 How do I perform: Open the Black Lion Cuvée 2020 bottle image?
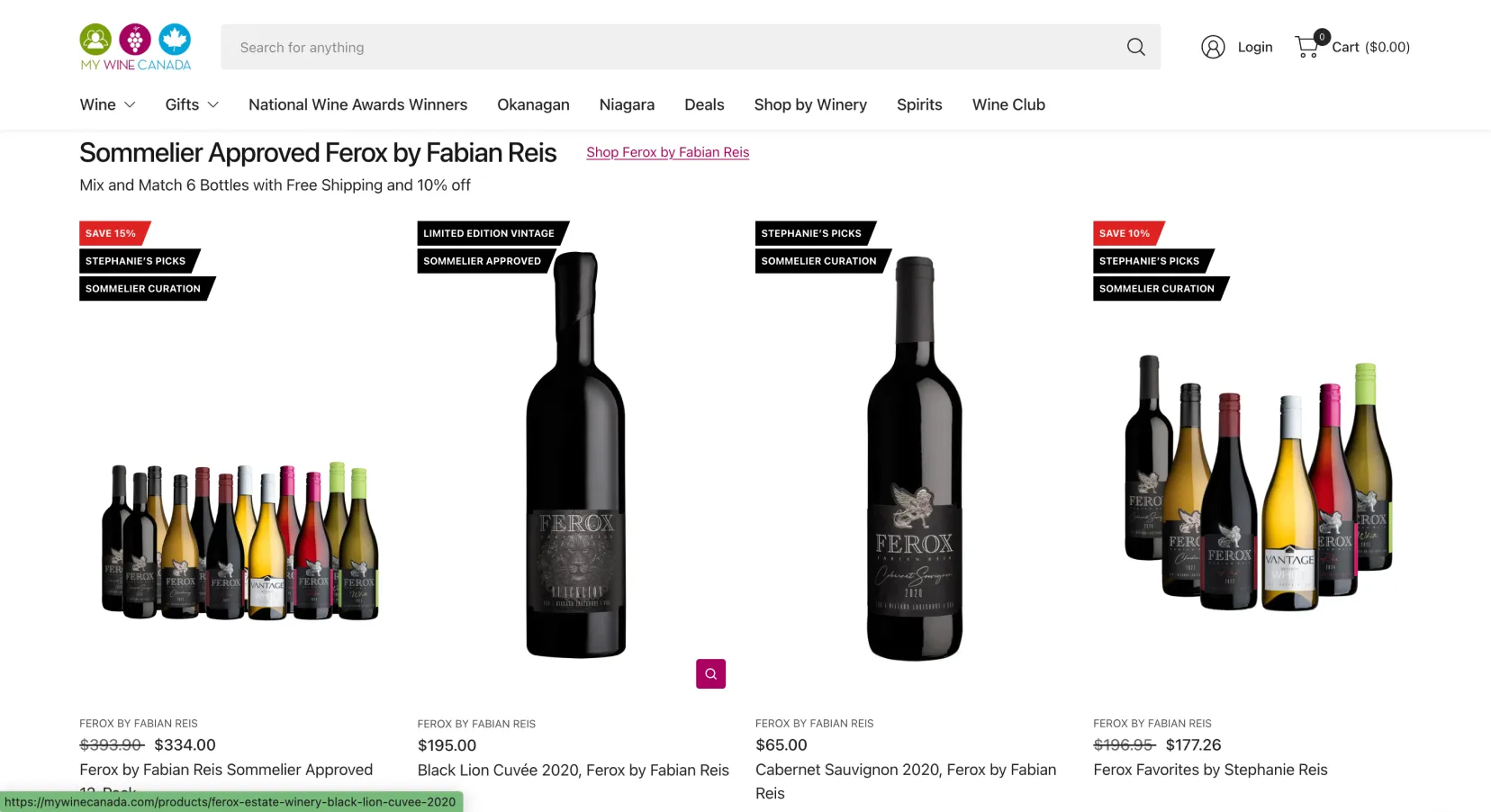[576, 455]
